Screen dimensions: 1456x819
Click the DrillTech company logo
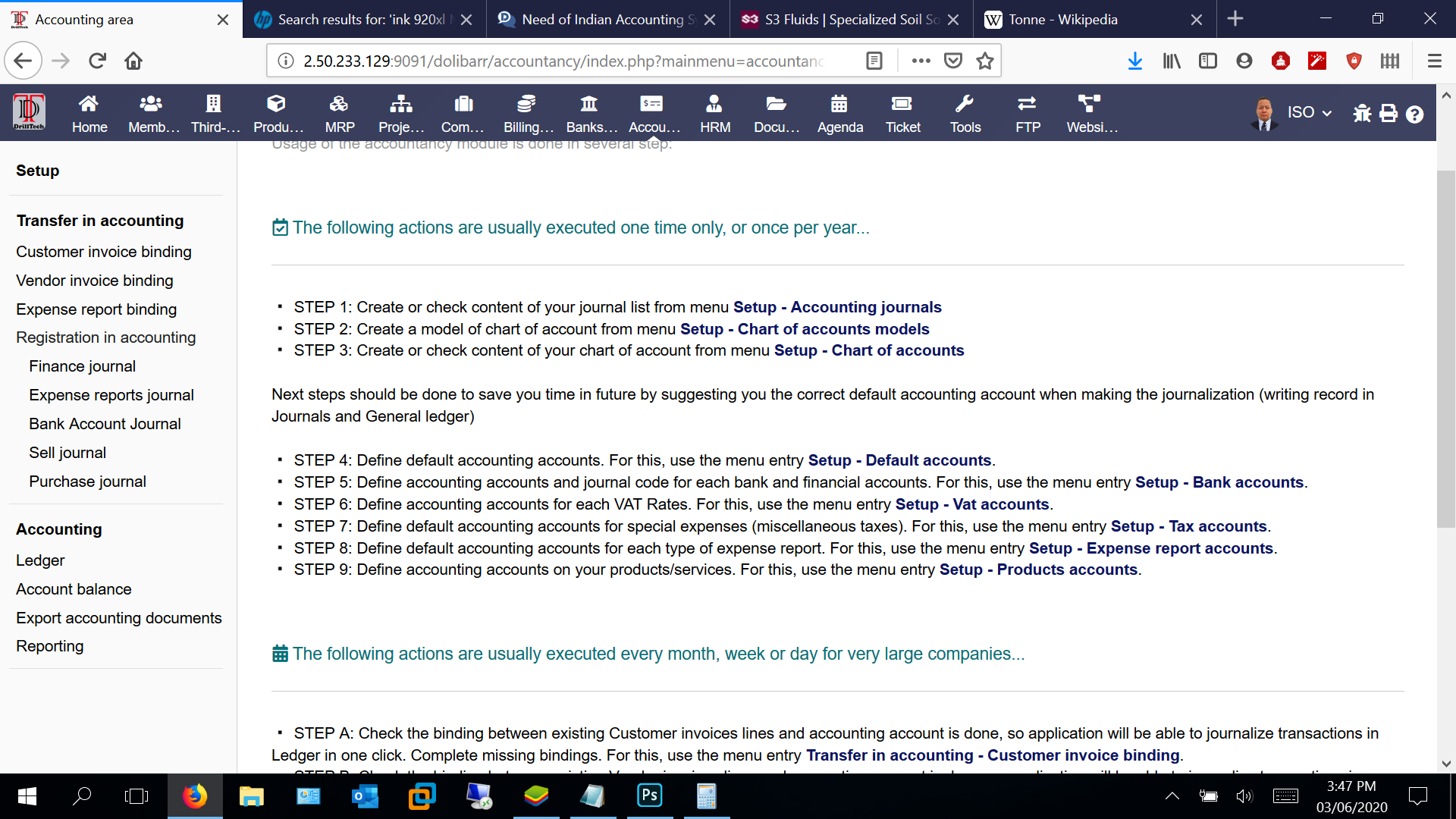(x=29, y=112)
